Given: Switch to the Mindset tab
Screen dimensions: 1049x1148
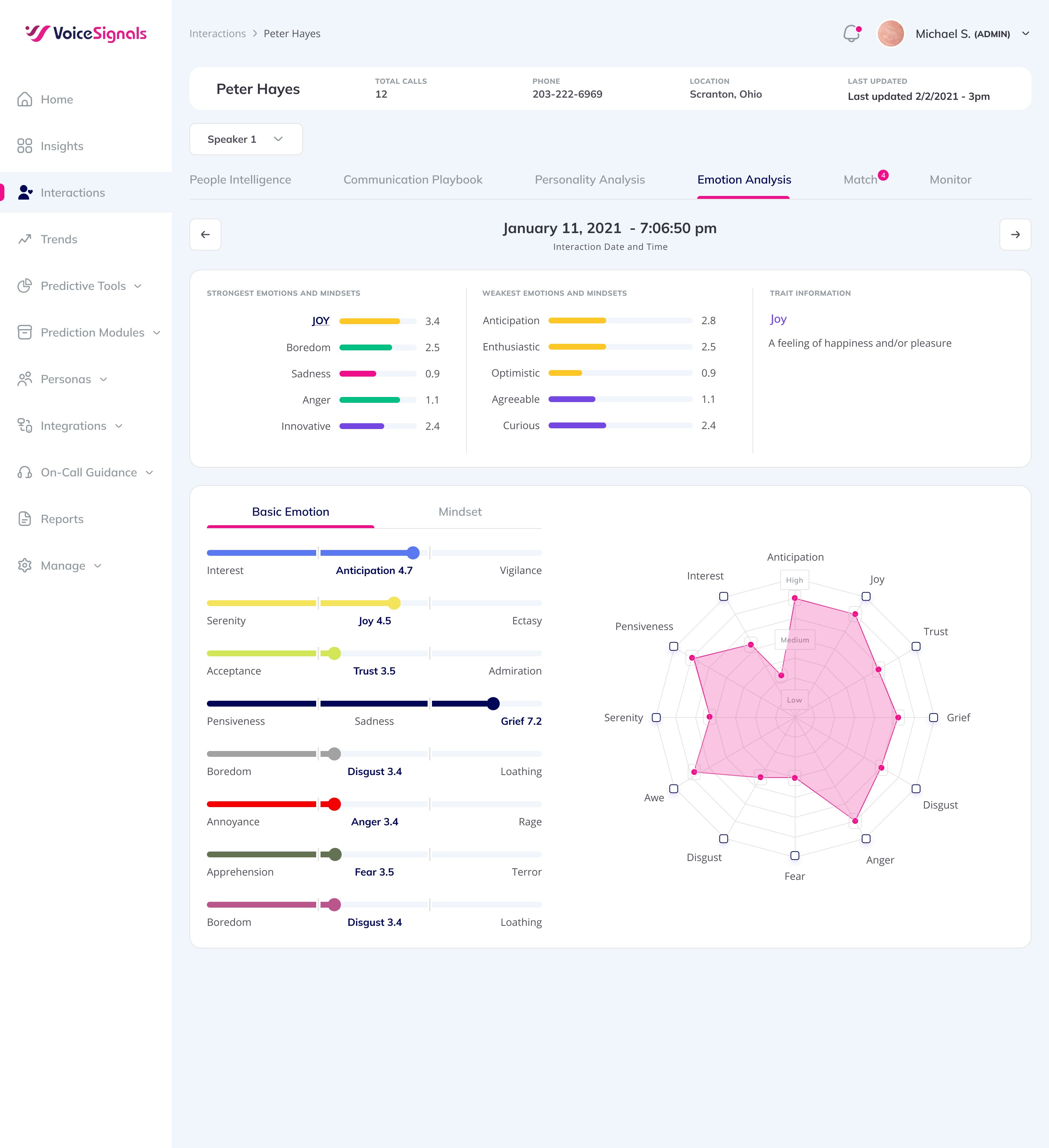Looking at the screenshot, I should pos(460,512).
